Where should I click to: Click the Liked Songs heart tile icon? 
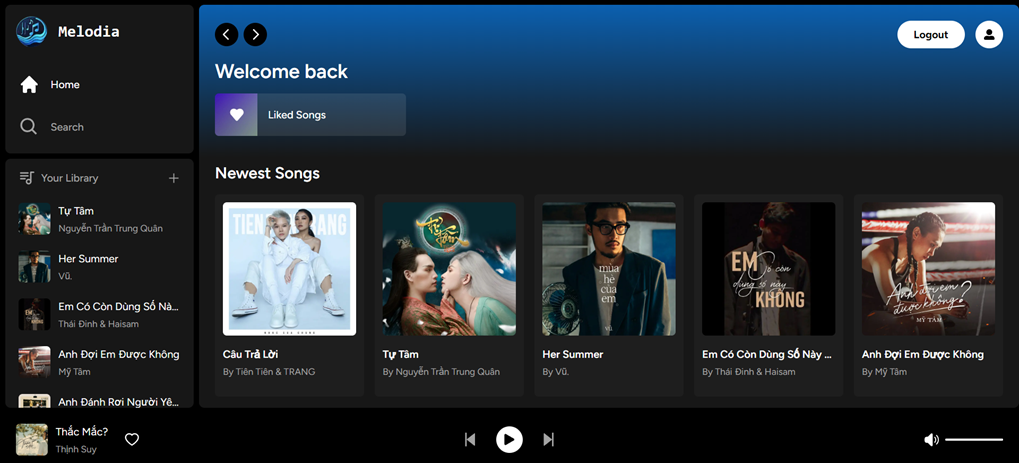tap(237, 114)
